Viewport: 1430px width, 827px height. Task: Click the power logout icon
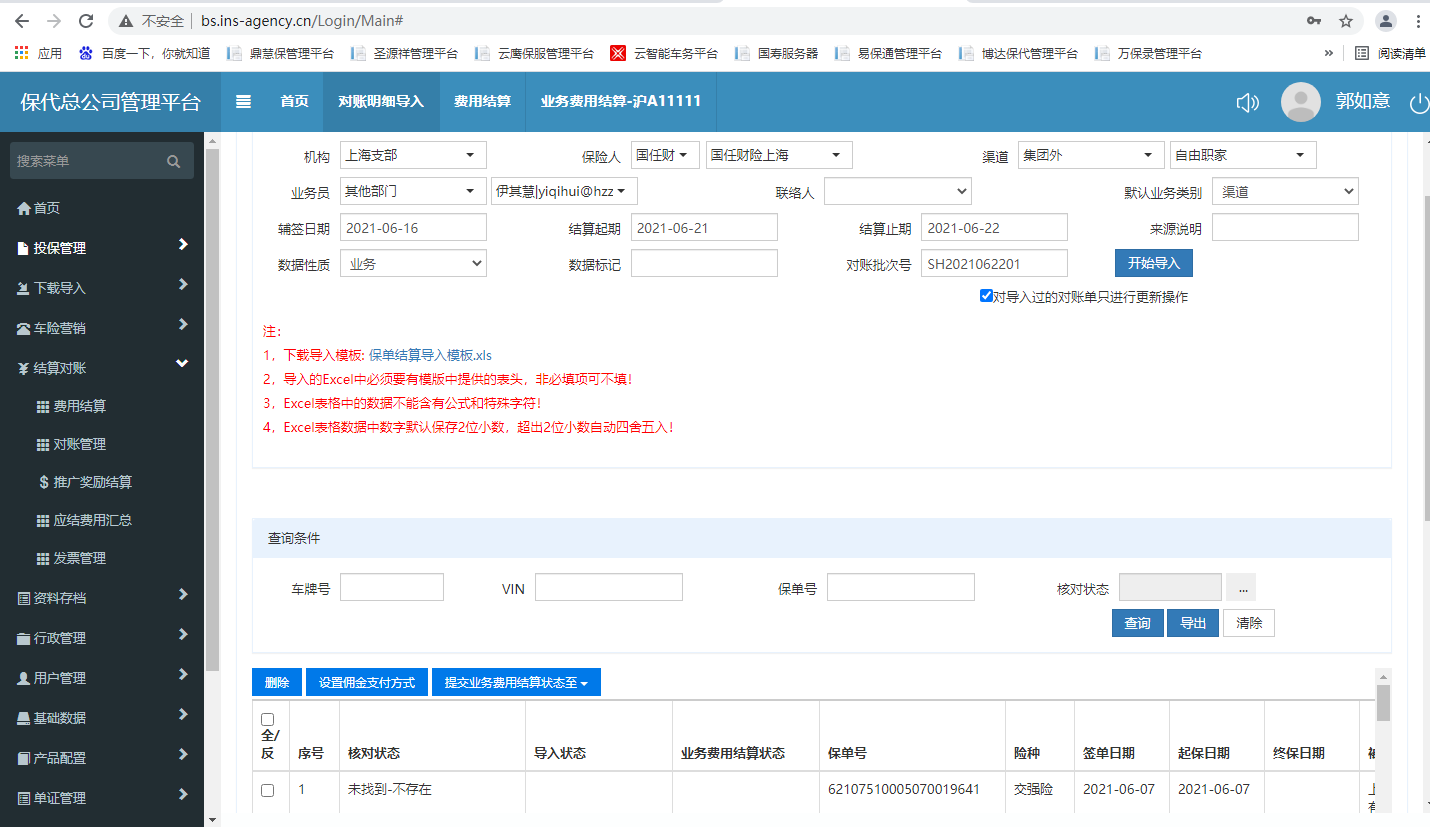tap(1418, 102)
